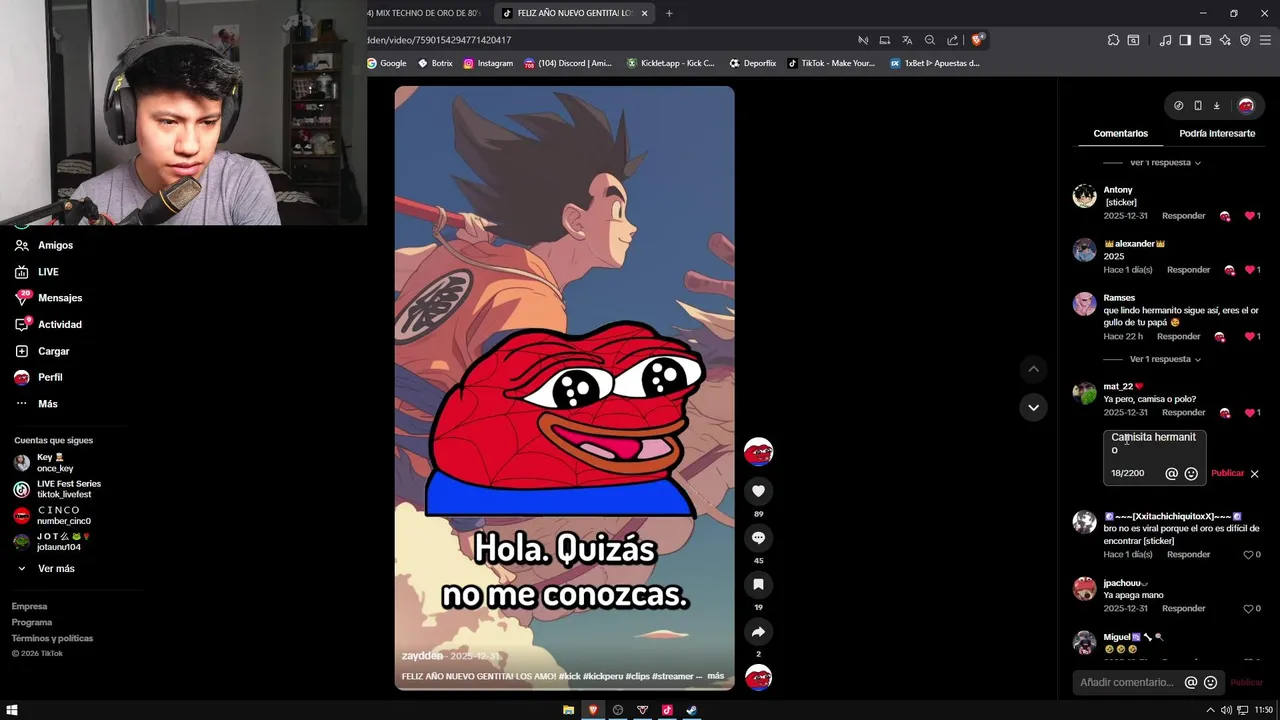Click the translate page icon in address bar
Image resolution: width=1280 pixels, height=720 pixels.
907,40
